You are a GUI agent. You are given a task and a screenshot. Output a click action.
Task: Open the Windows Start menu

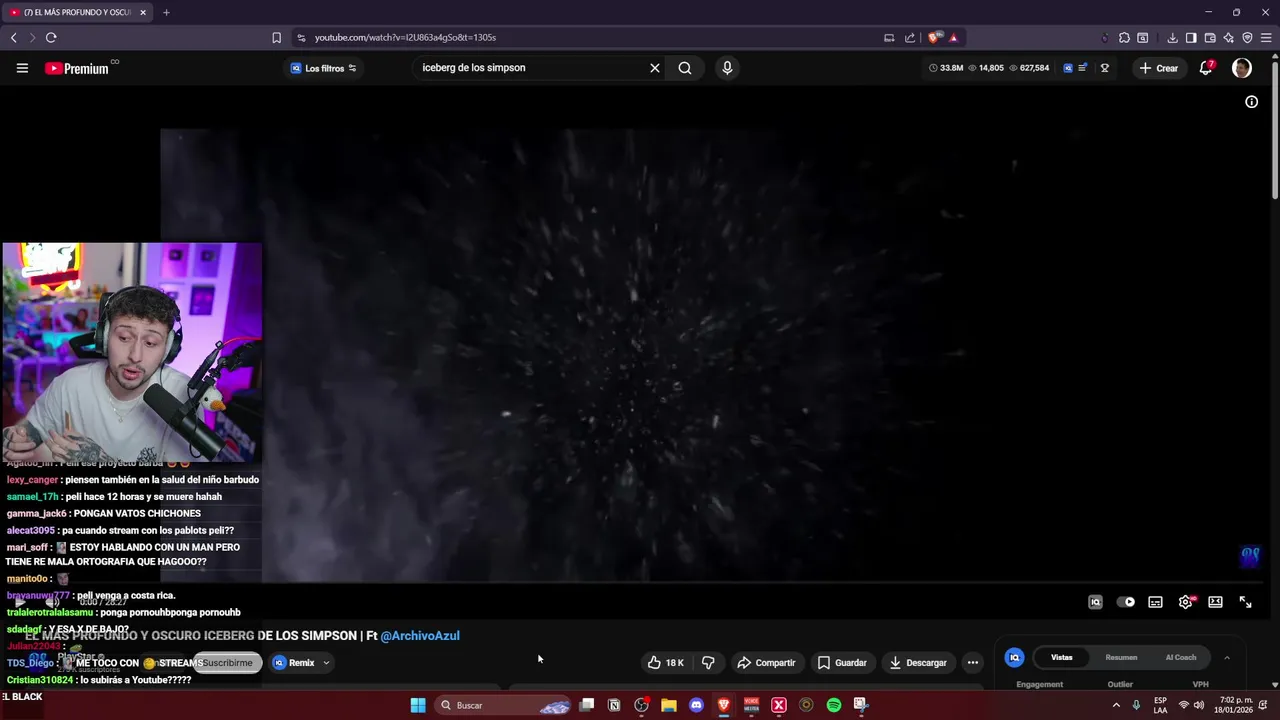pyautogui.click(x=418, y=705)
